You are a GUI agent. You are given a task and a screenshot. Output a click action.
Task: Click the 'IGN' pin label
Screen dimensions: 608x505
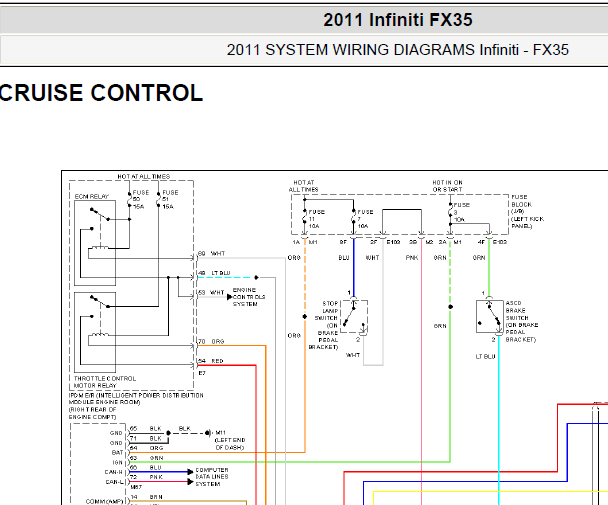coord(117,462)
